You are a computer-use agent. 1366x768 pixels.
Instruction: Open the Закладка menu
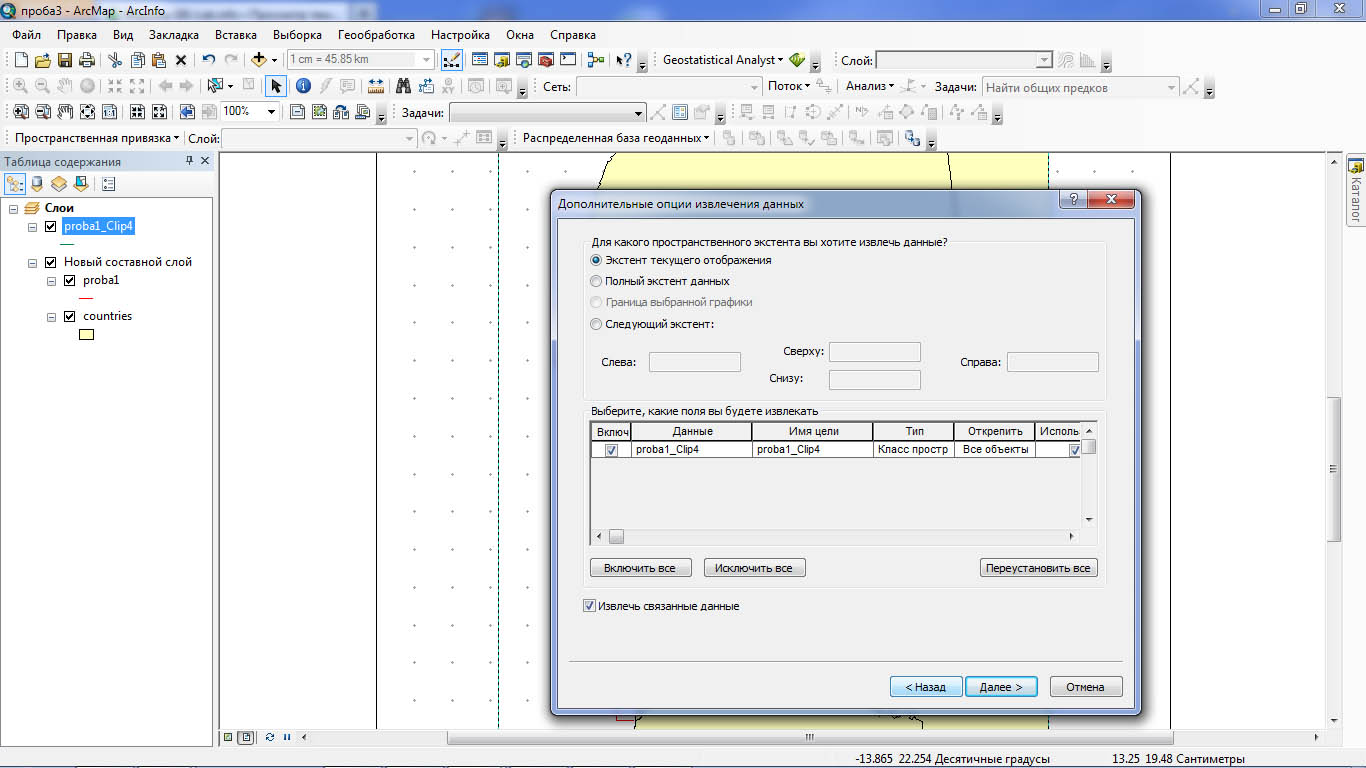click(174, 35)
